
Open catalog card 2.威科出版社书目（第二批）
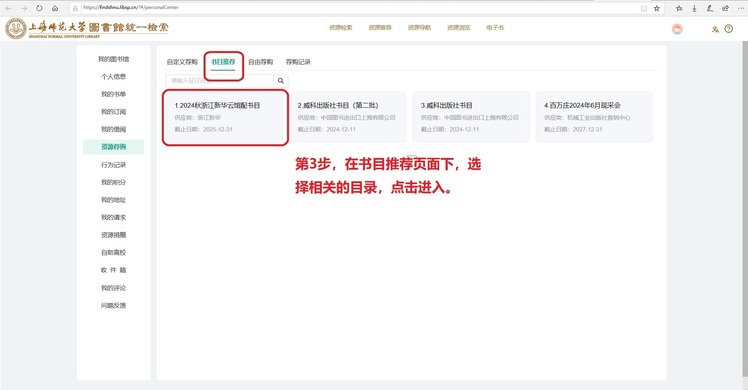(348, 117)
